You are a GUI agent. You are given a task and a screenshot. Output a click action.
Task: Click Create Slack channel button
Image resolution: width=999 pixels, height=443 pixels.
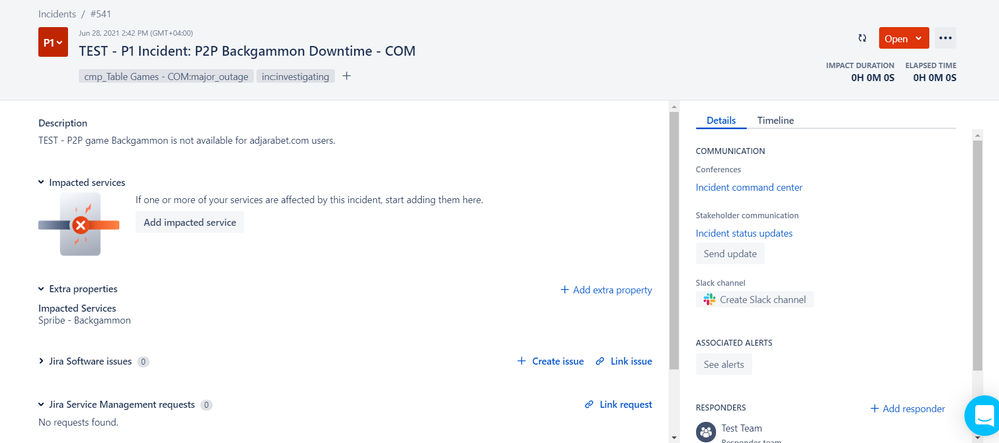pyautogui.click(x=754, y=300)
